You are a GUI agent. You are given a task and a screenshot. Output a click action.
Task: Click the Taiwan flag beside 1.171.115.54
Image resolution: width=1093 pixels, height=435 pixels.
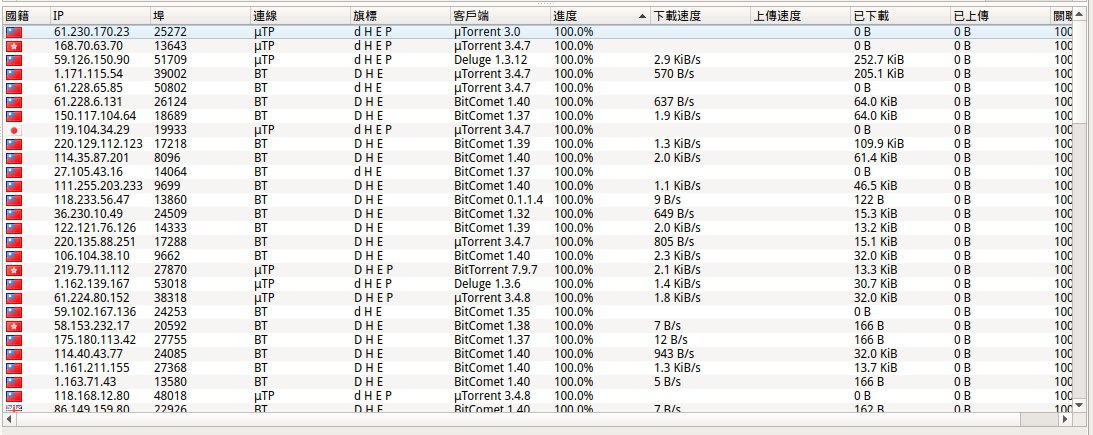14,74
